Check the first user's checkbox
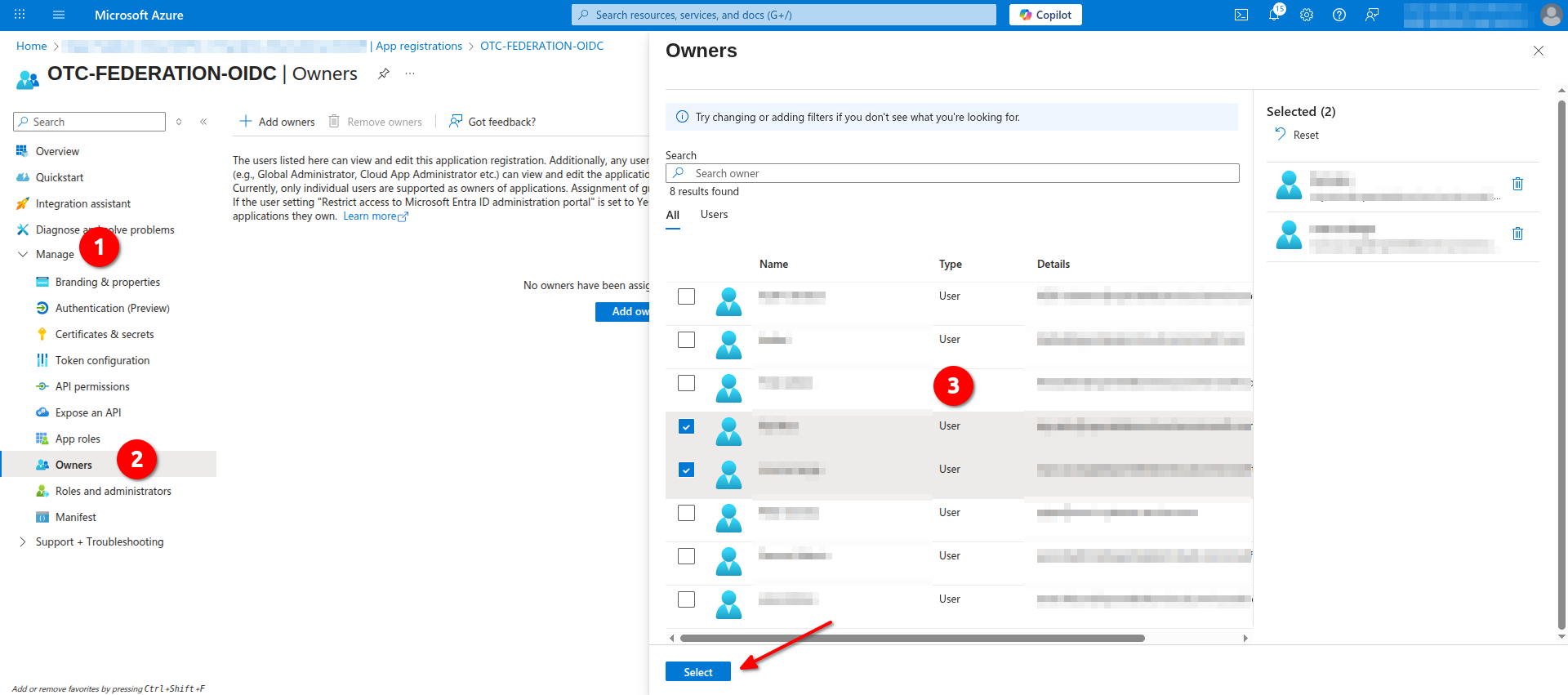1568x695 pixels. point(686,296)
